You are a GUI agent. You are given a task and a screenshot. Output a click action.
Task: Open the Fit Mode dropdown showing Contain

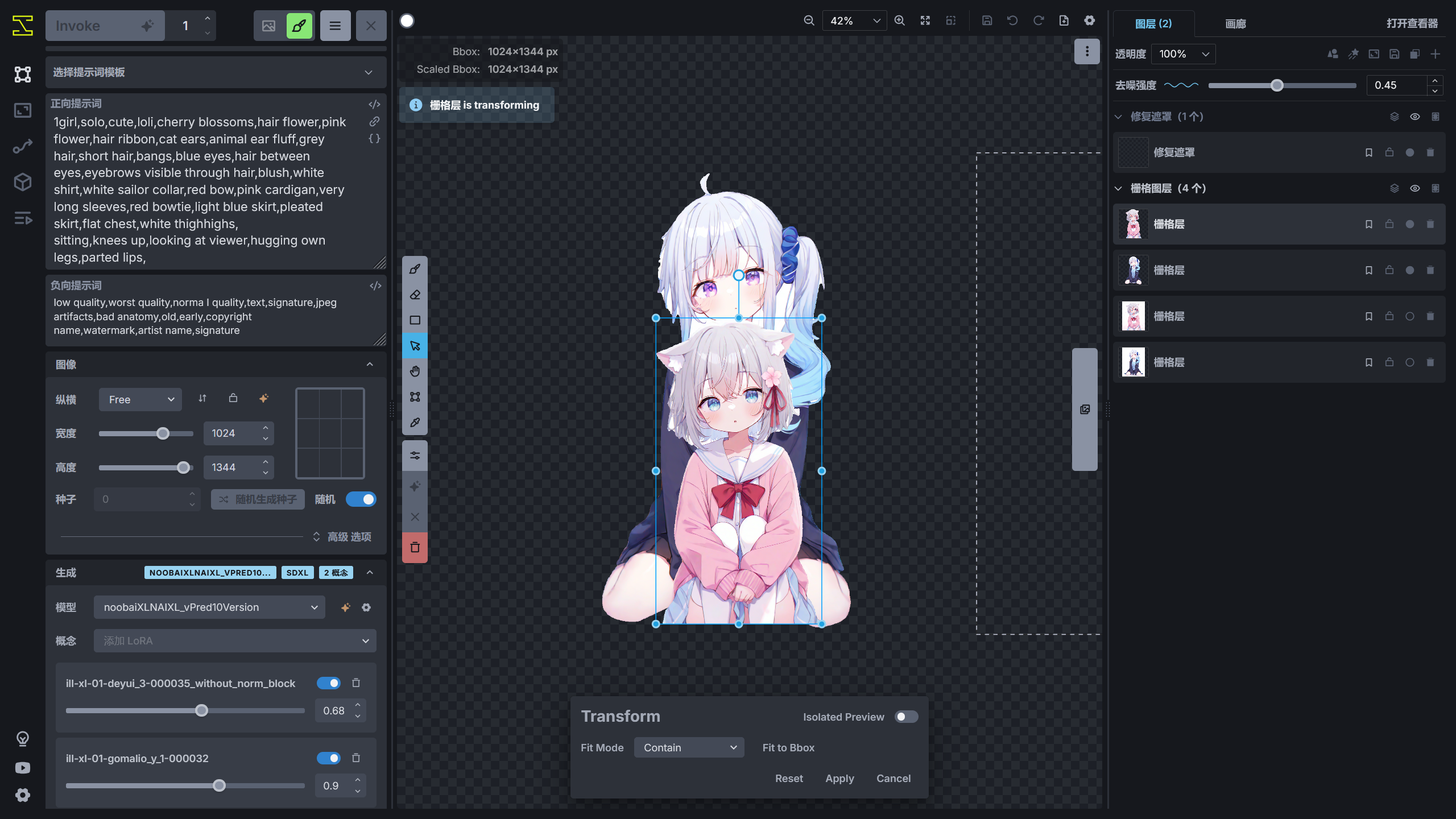click(x=689, y=747)
